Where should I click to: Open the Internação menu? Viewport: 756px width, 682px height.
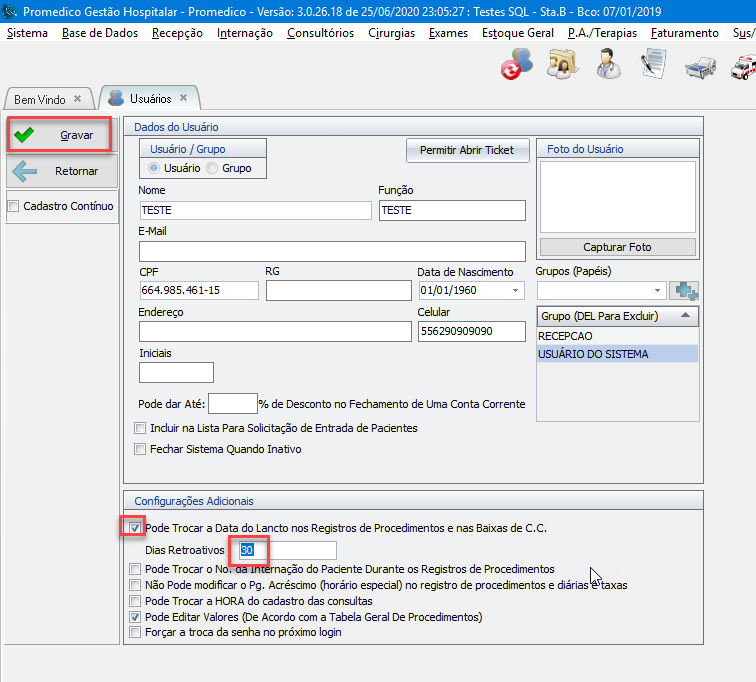(244, 33)
